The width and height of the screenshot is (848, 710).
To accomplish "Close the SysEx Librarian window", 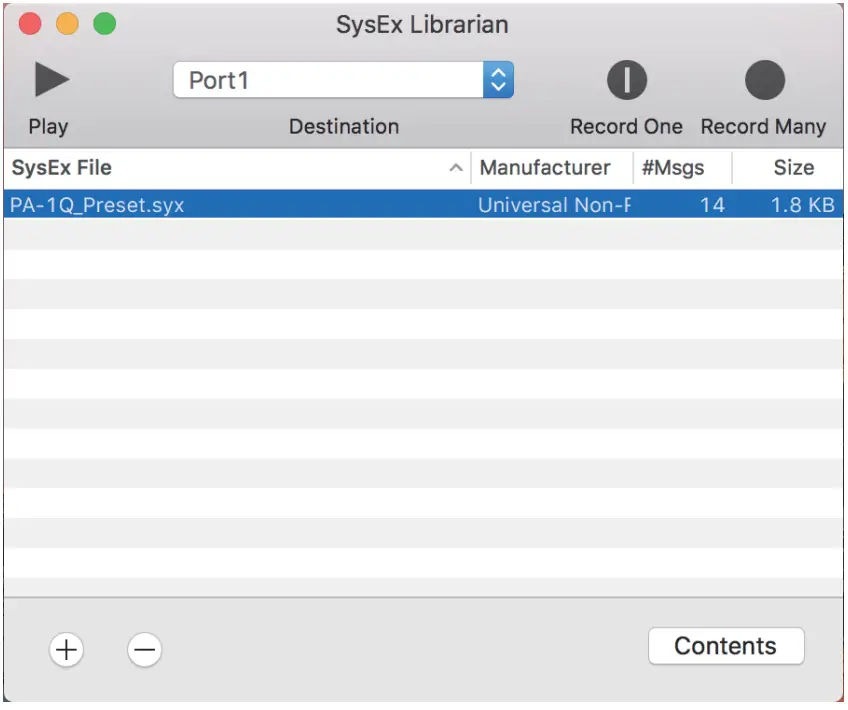I will (30, 24).
